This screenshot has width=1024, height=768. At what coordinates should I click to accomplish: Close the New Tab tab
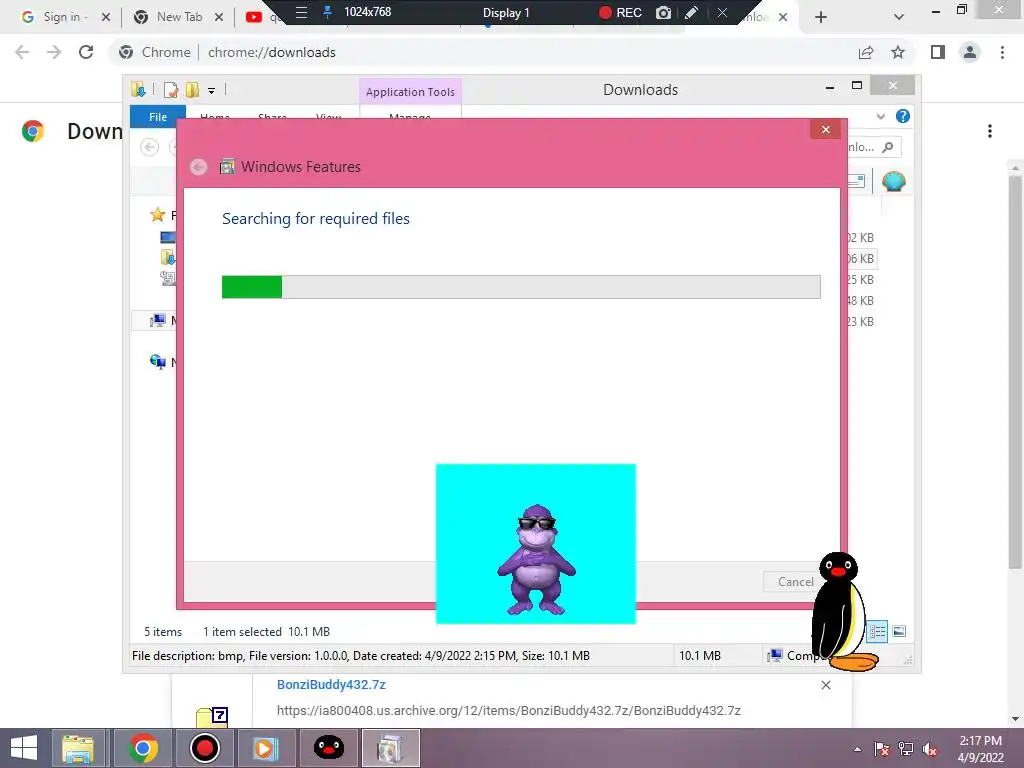[x=219, y=17]
